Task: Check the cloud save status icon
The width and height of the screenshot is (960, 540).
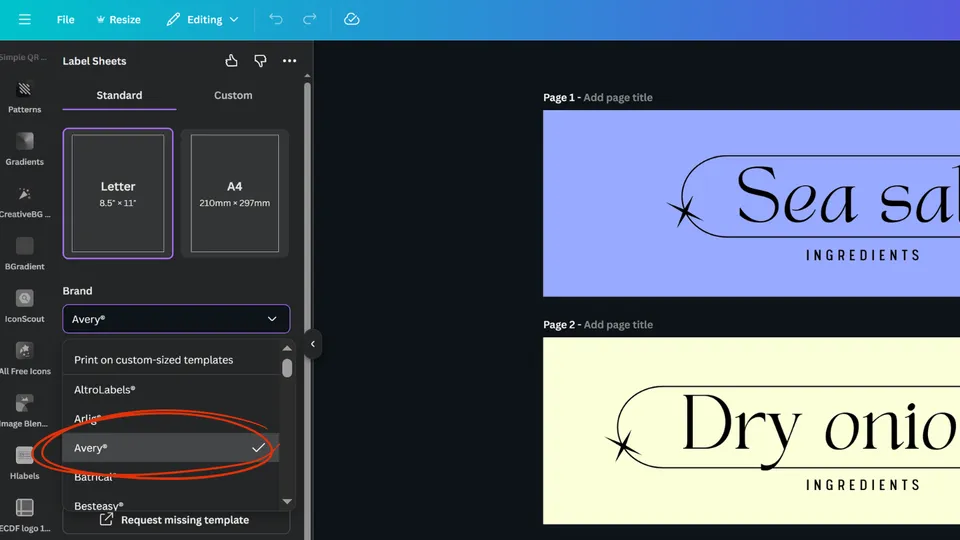Action: (351, 20)
